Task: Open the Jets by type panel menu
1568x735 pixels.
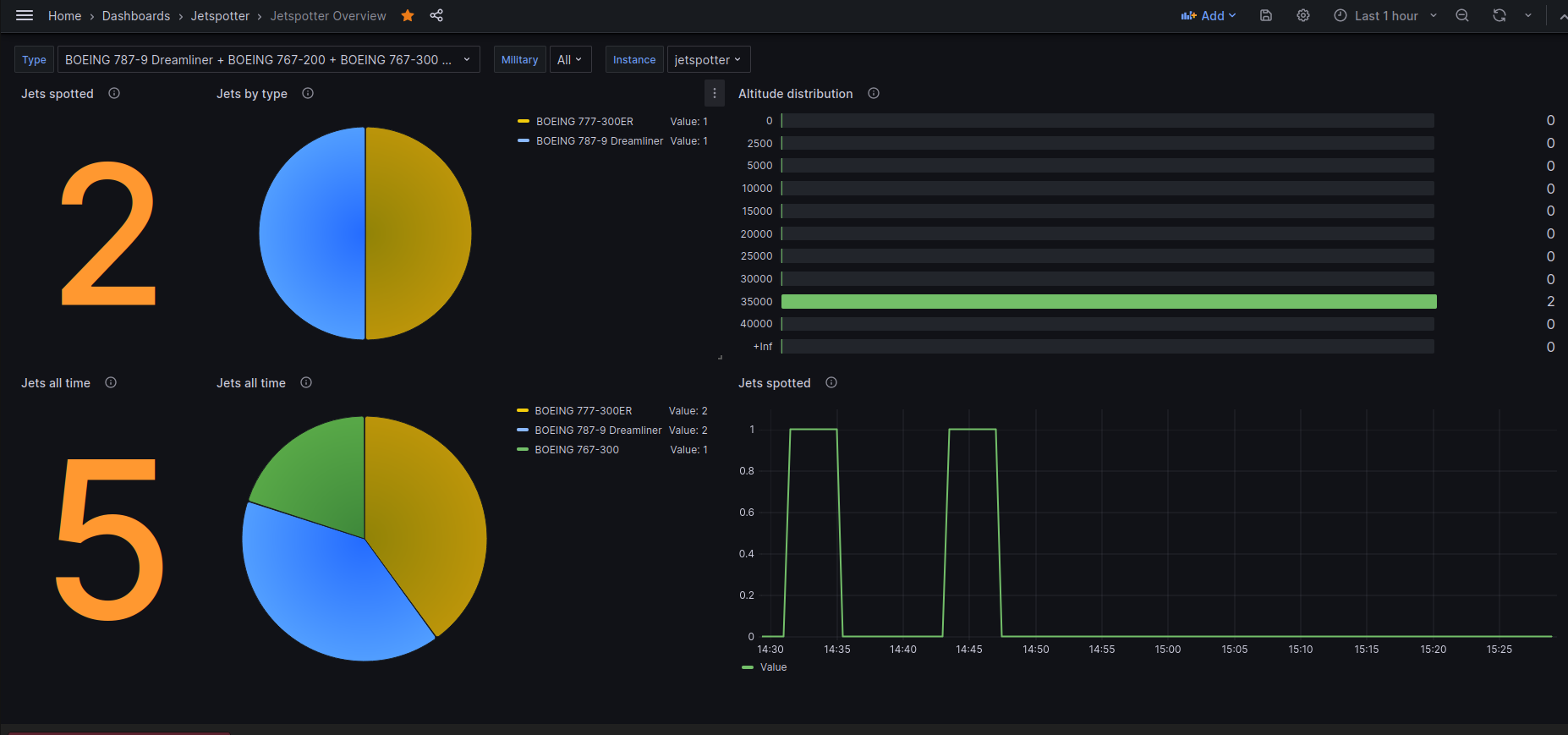Action: [715, 93]
